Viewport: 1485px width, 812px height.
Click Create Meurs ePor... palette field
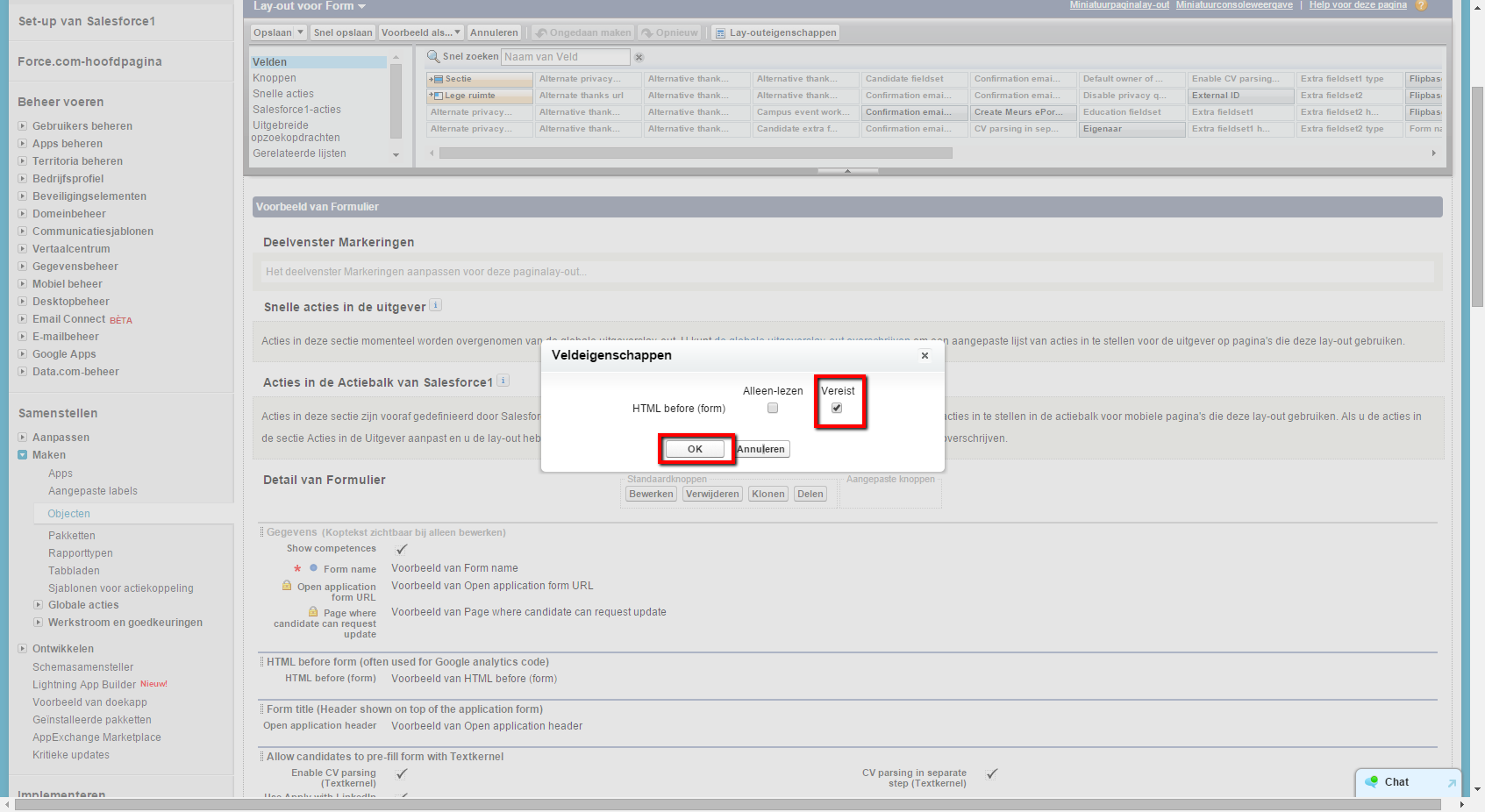pos(1024,112)
